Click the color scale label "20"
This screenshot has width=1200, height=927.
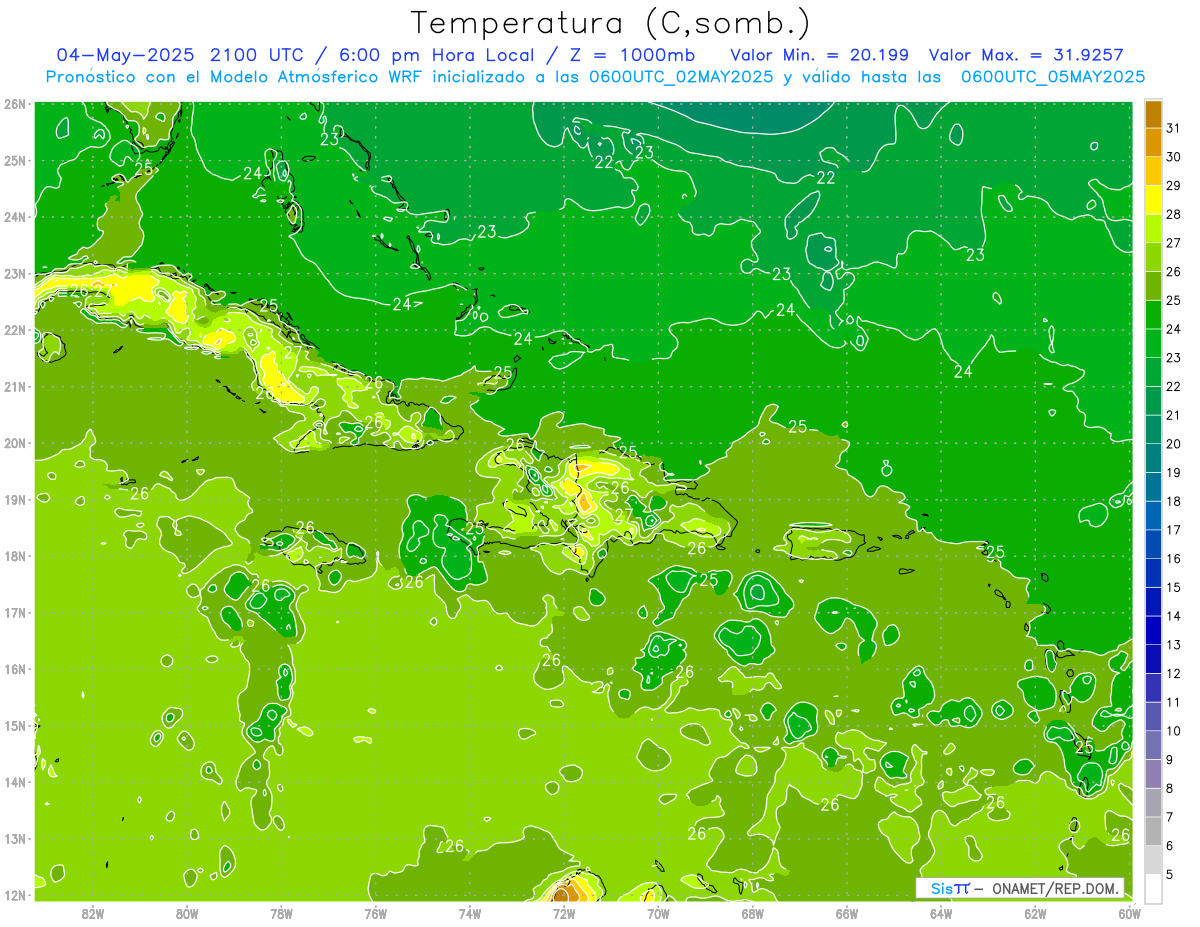[x=1173, y=443]
